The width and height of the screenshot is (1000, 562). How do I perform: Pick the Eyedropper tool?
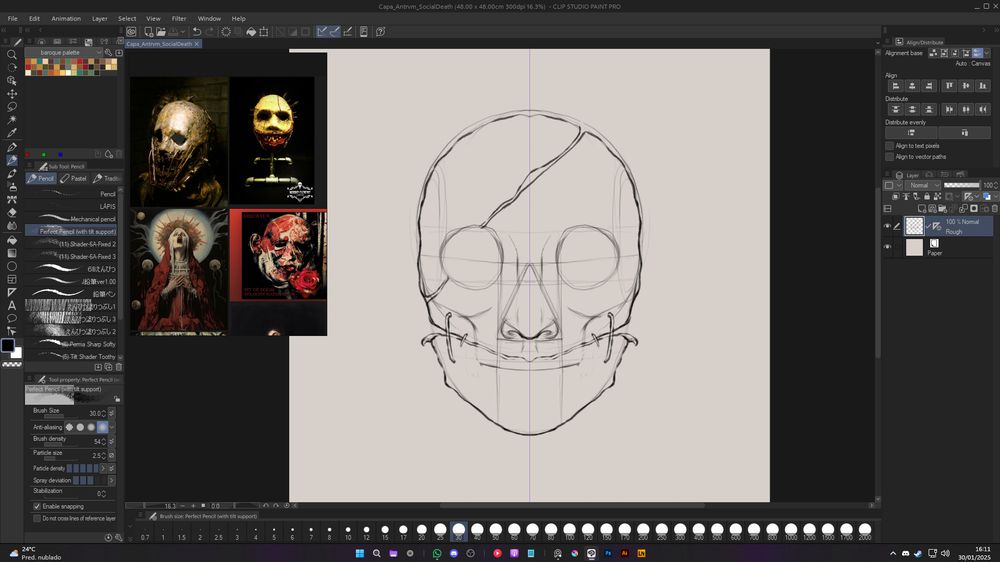pyautogui.click(x=12, y=133)
